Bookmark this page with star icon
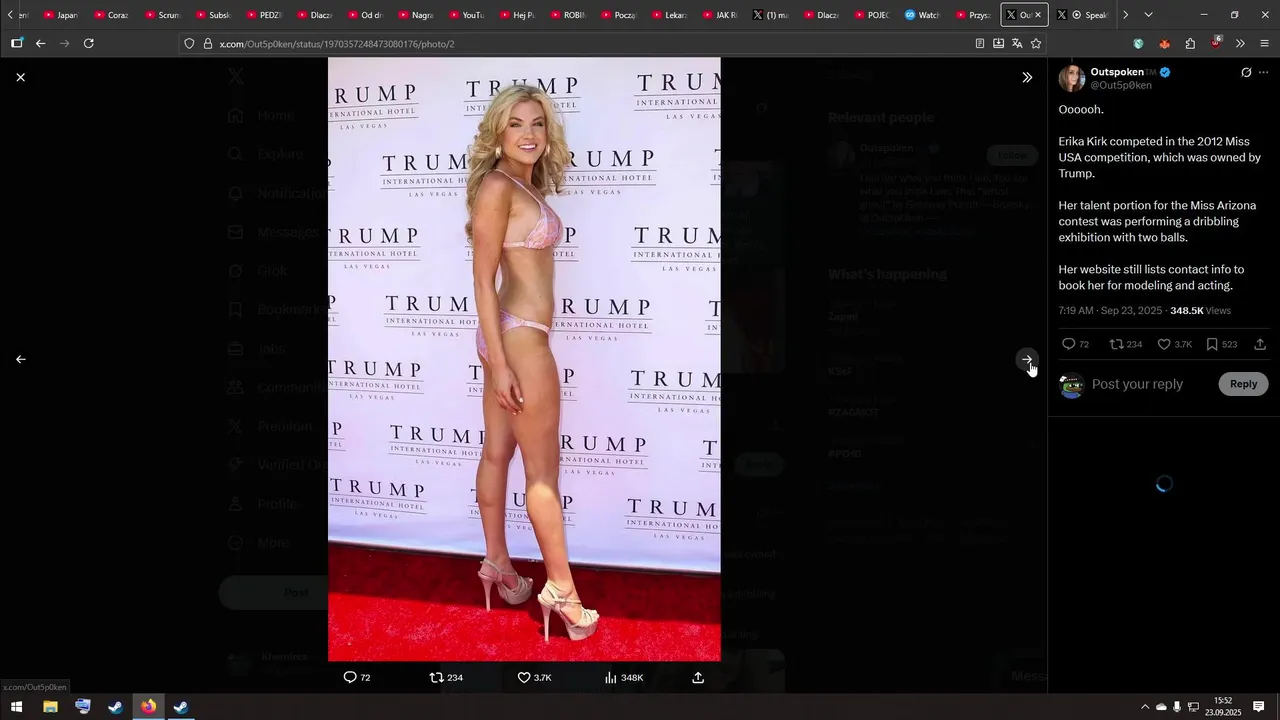The height and width of the screenshot is (720, 1280). coord(1036,43)
